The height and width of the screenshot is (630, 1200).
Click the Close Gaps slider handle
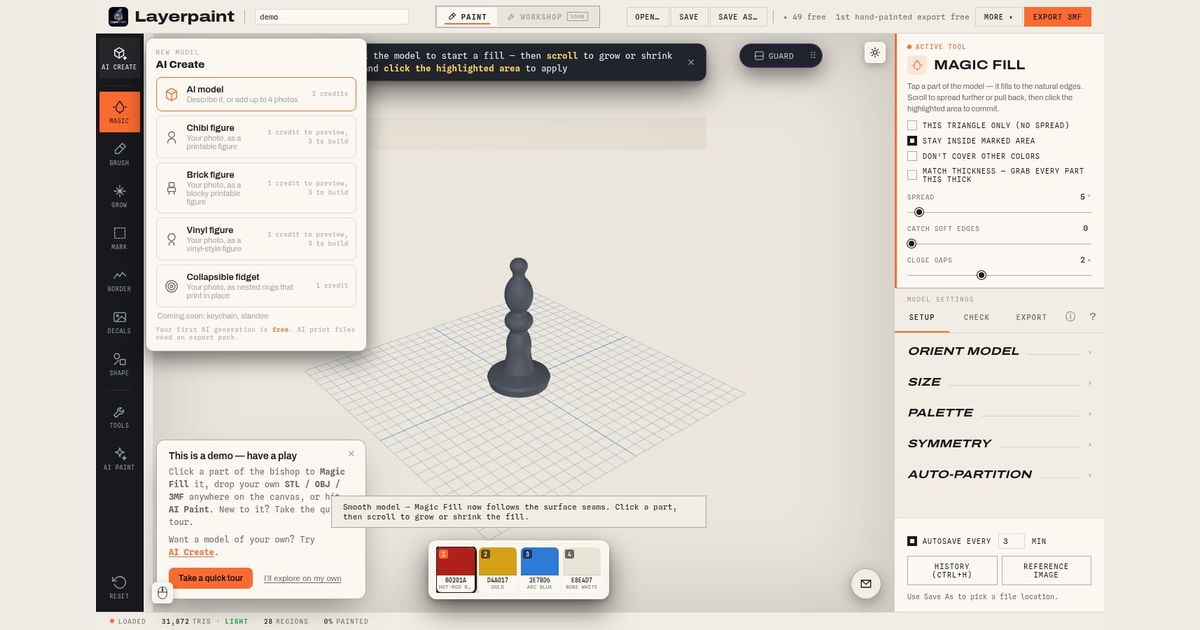(981, 275)
